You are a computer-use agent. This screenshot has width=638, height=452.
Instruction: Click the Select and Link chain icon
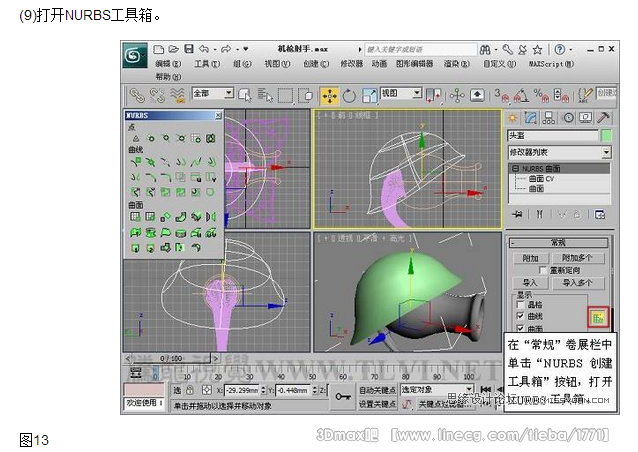[137, 96]
